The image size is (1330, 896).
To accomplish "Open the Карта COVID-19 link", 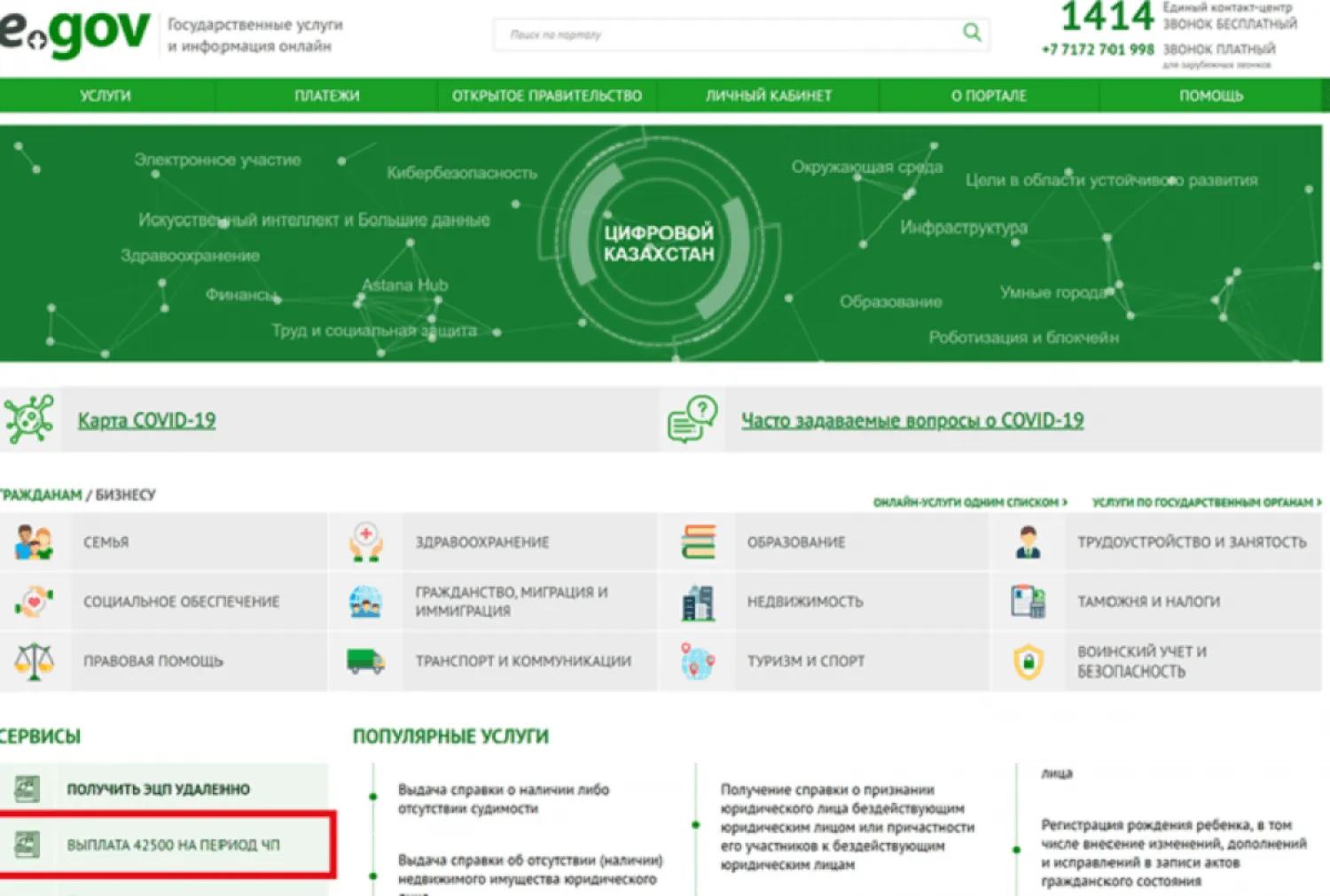I will click(x=146, y=420).
